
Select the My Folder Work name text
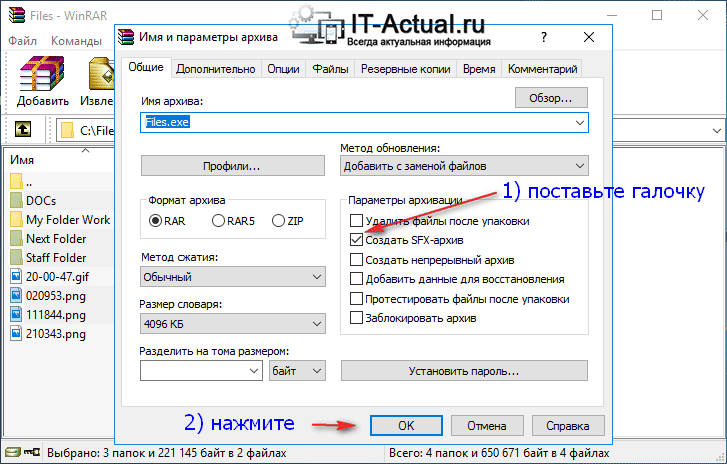click(68, 220)
